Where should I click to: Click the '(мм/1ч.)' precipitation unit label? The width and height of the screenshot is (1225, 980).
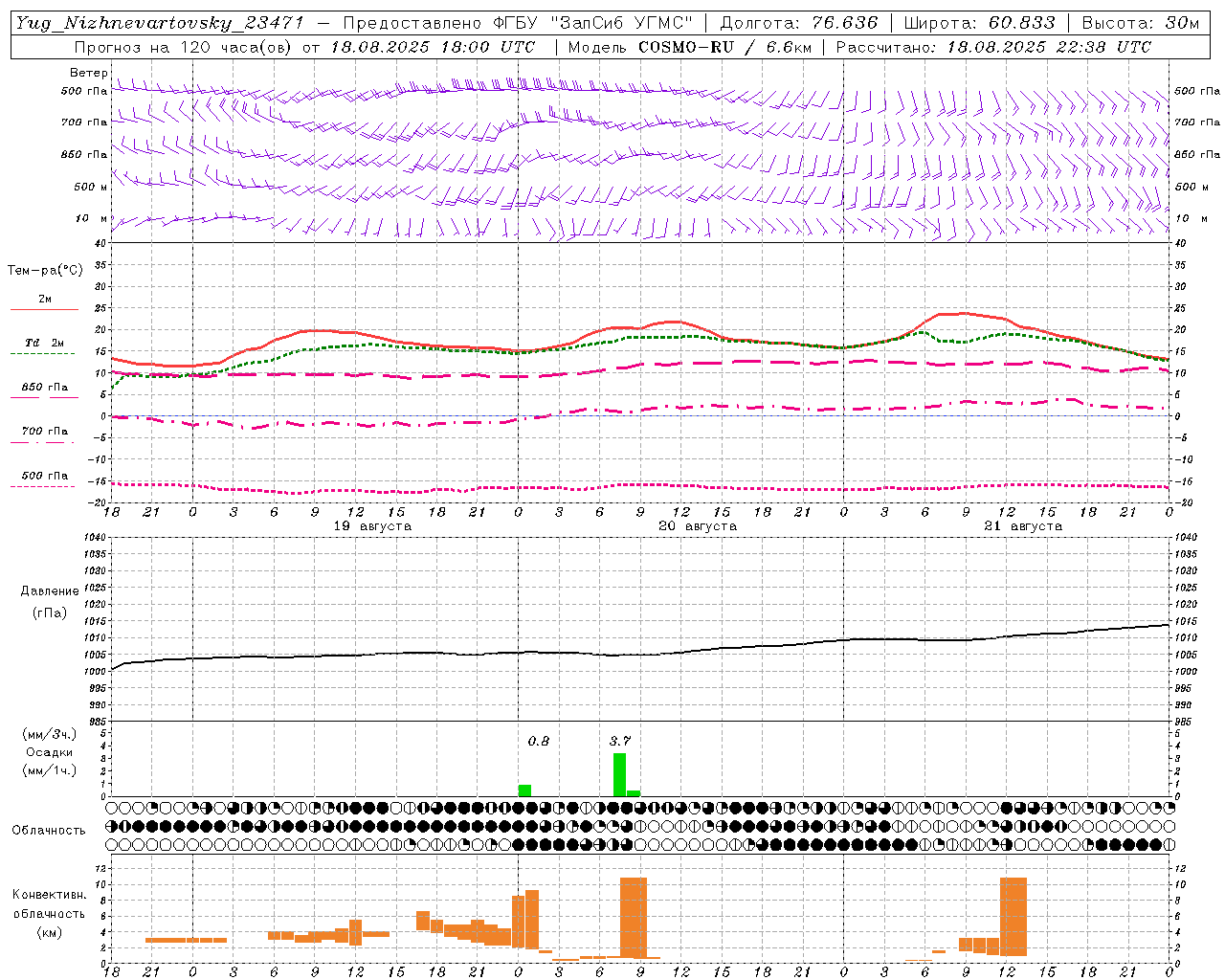click(x=50, y=770)
